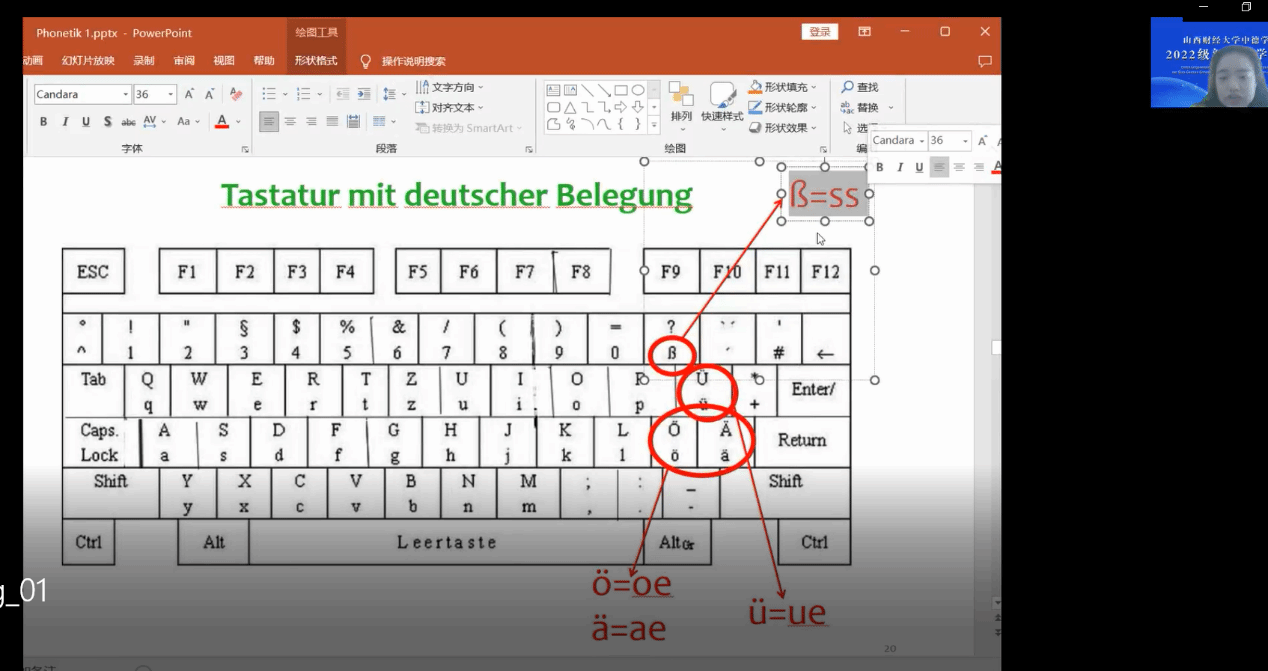The width and height of the screenshot is (1268, 671).
Task: Toggle Bold in the ribbon font group
Action: pos(43,122)
